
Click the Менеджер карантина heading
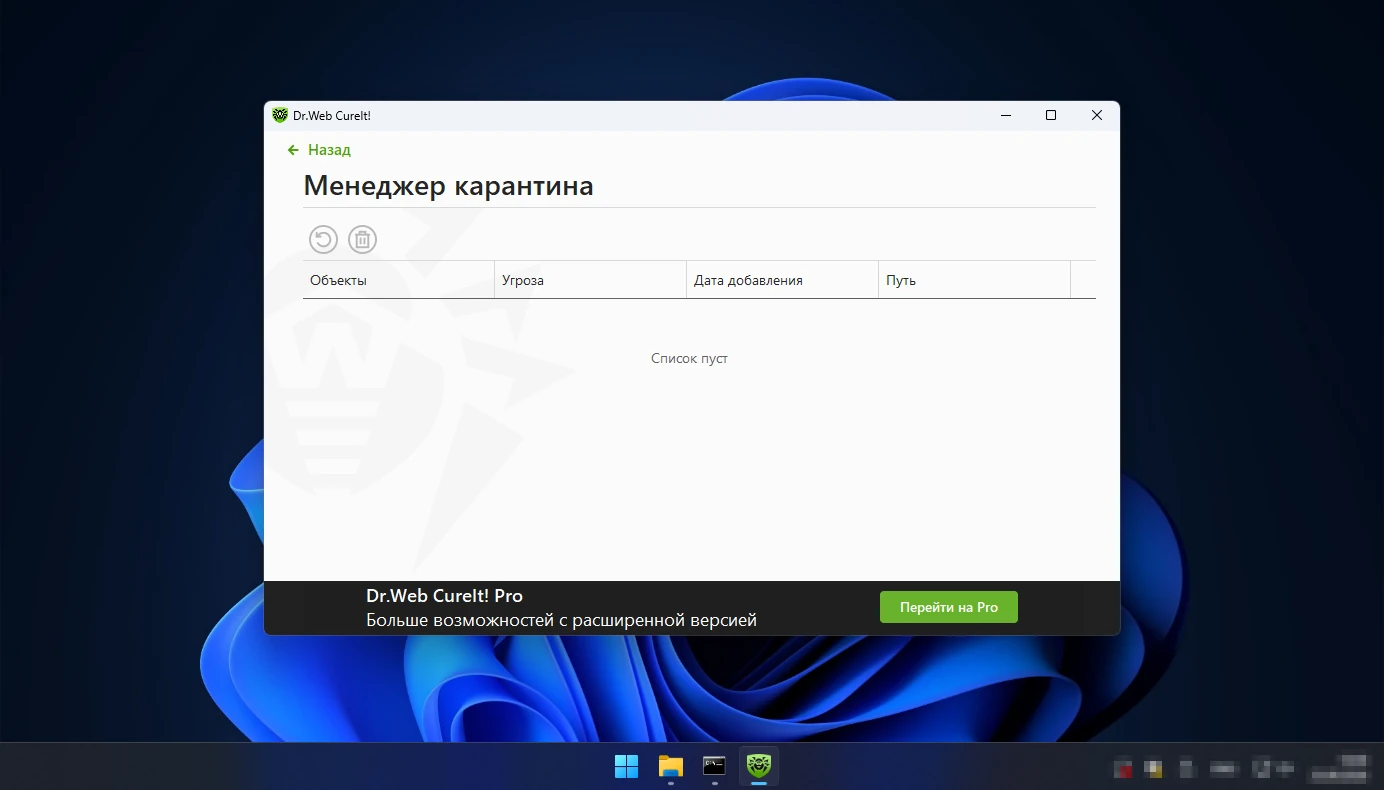tap(448, 186)
